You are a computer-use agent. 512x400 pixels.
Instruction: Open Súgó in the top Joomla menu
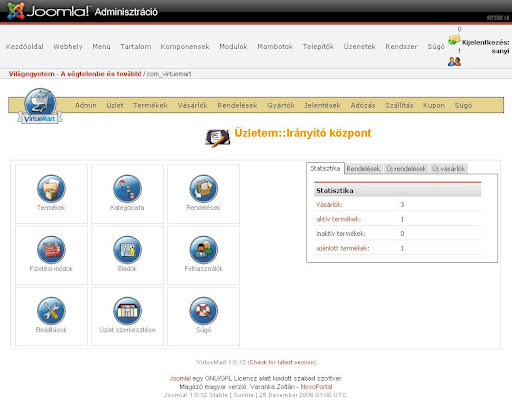tap(436, 47)
